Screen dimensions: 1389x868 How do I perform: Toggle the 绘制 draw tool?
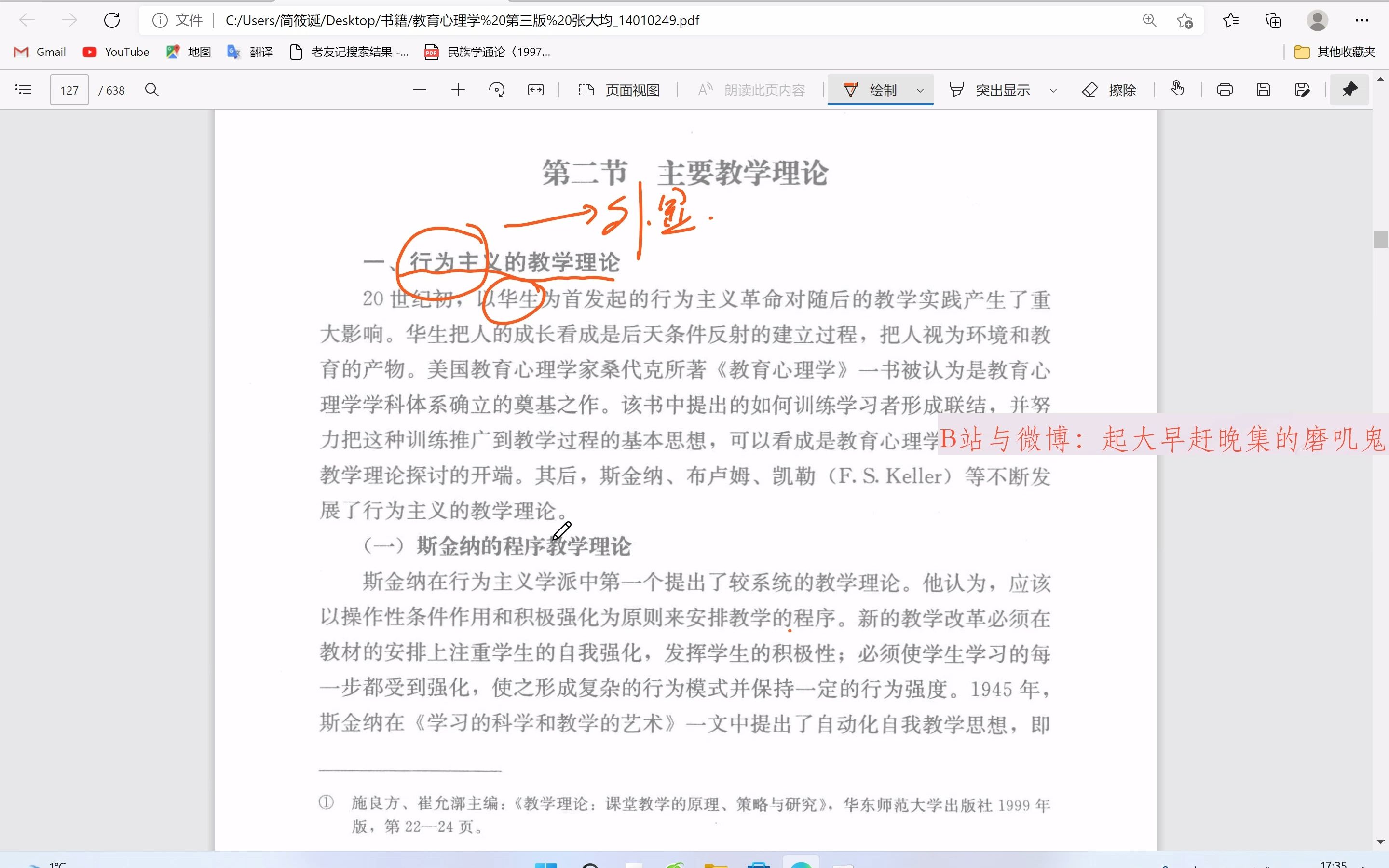[x=869, y=90]
